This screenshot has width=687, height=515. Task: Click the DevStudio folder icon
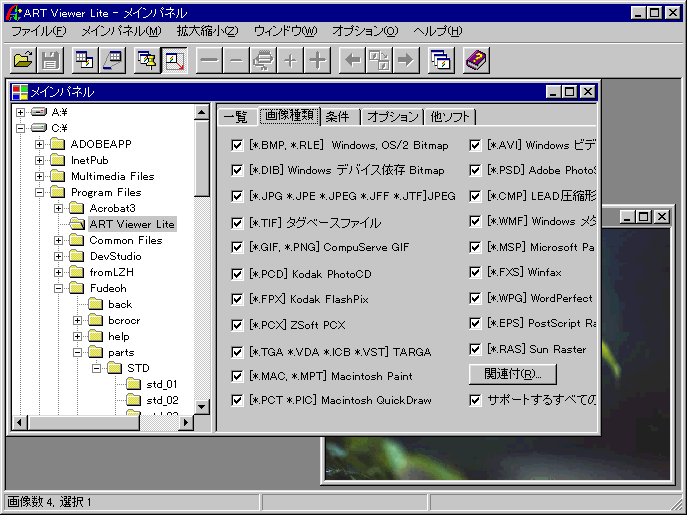pos(77,256)
